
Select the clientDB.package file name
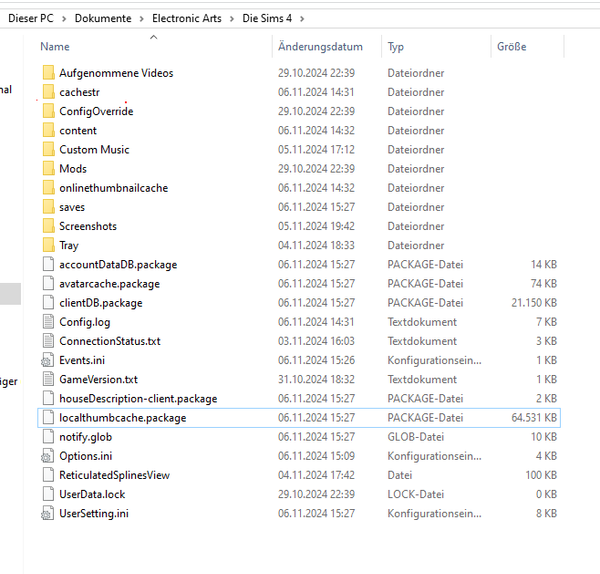pyautogui.click(x=101, y=303)
